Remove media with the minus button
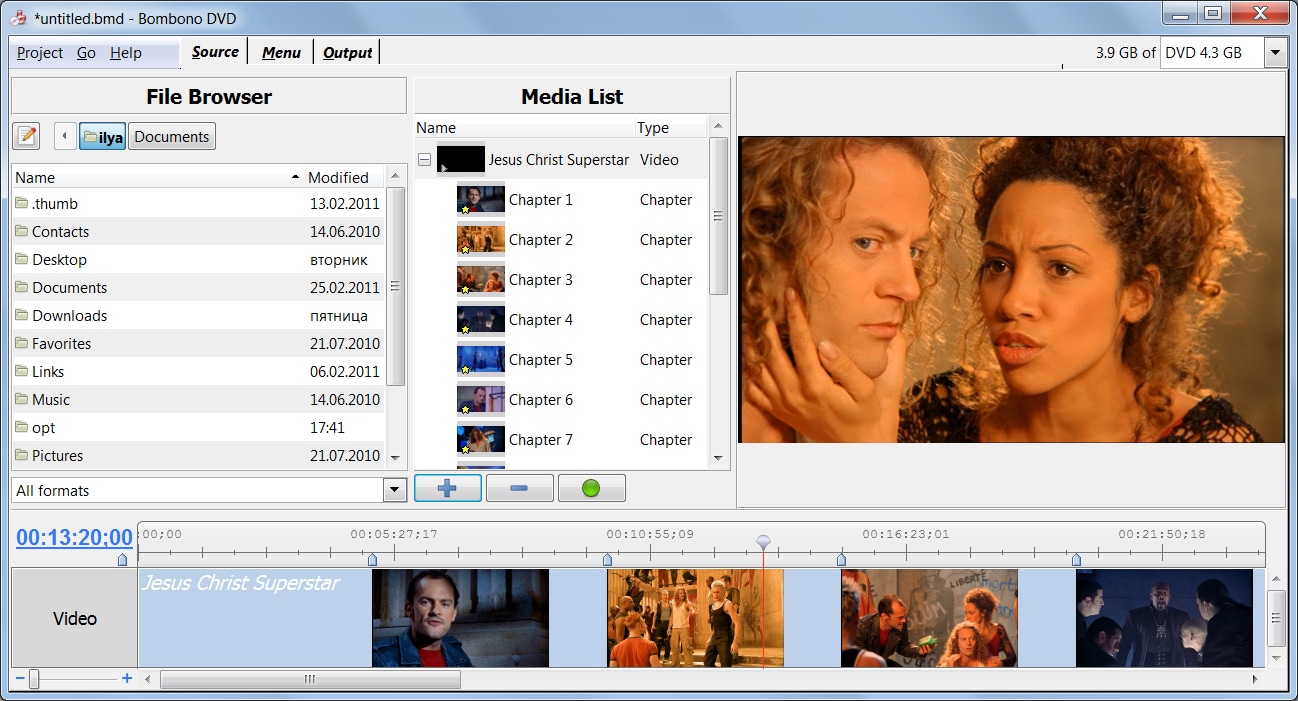The height and width of the screenshot is (701, 1298). pos(519,488)
